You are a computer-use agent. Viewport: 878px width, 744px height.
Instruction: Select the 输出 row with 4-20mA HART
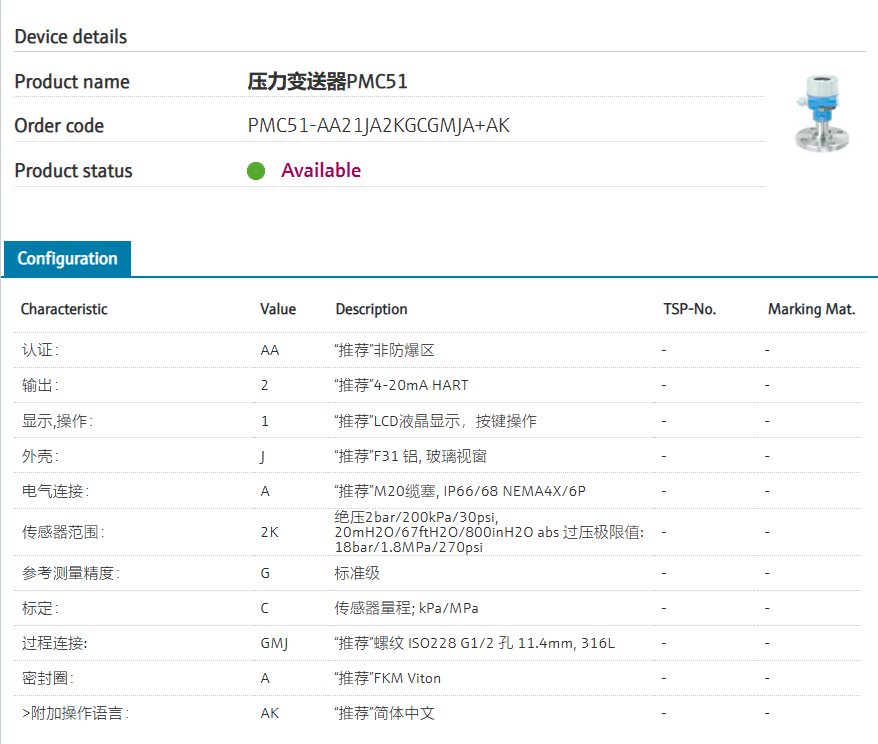click(x=401, y=385)
